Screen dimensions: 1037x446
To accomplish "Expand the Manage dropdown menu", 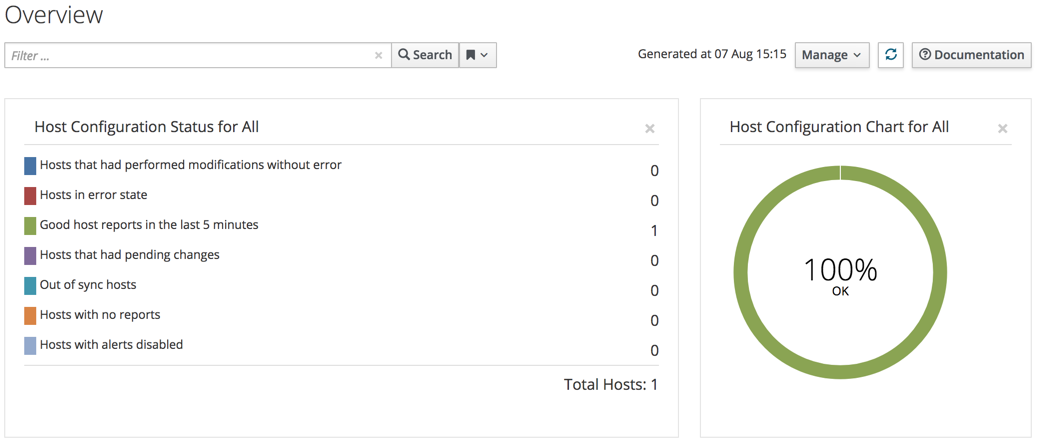I will [831, 55].
